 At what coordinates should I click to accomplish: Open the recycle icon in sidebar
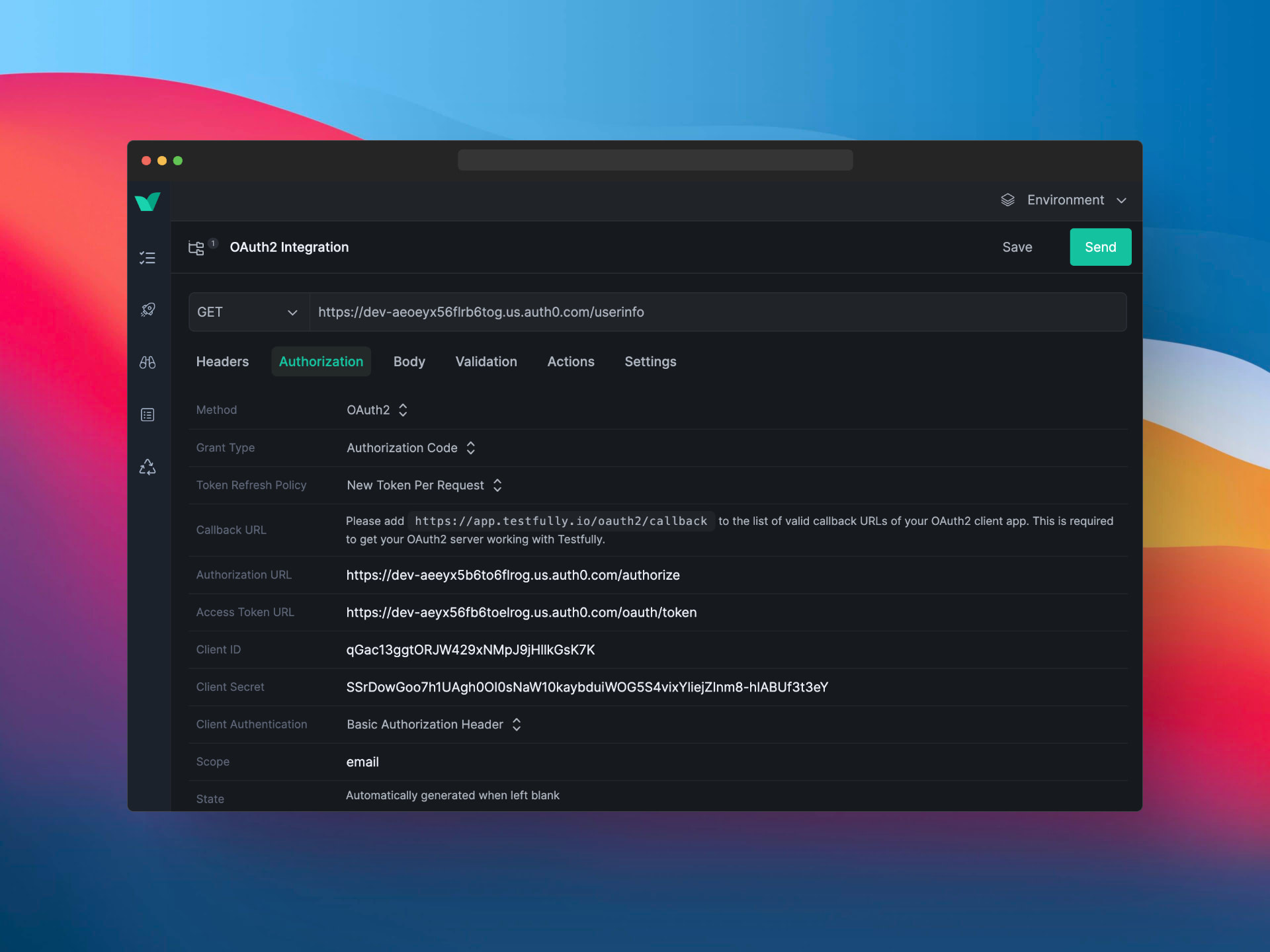(148, 467)
